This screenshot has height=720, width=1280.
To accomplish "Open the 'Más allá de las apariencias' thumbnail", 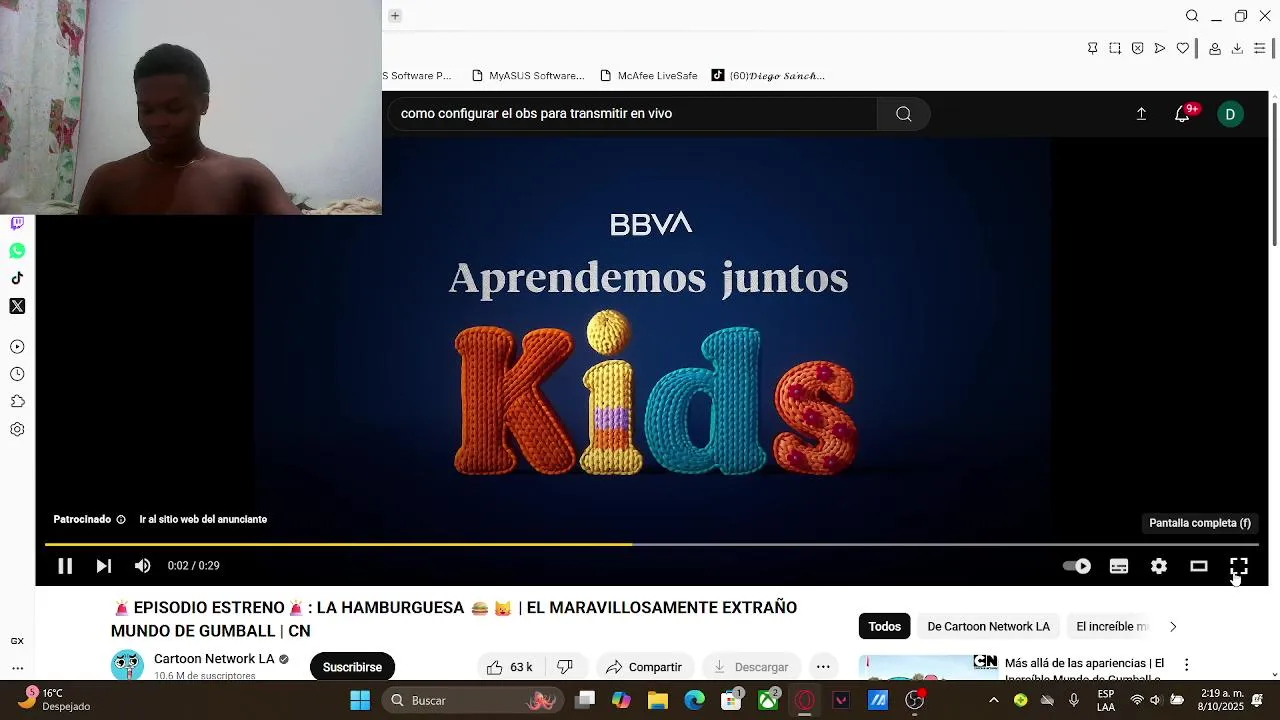I will tap(928, 668).
